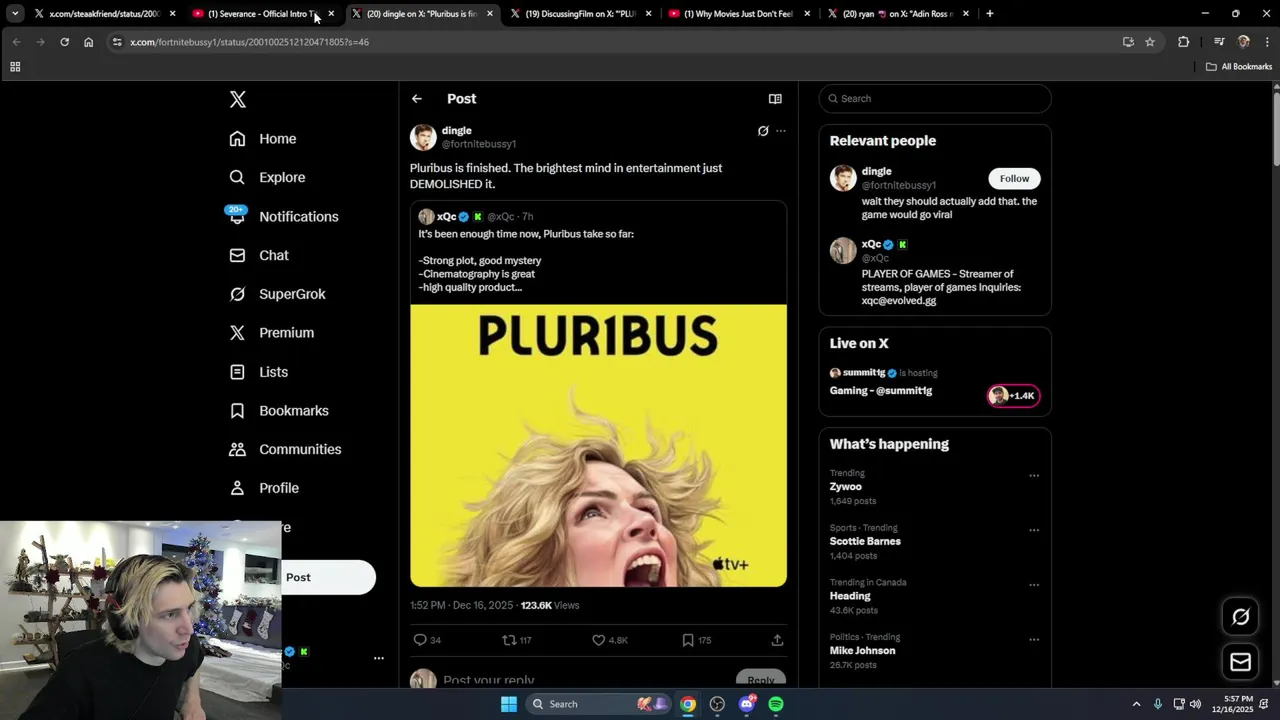The width and height of the screenshot is (1280, 720).
Task: Click dingle's avatar in the post
Action: (x=423, y=137)
